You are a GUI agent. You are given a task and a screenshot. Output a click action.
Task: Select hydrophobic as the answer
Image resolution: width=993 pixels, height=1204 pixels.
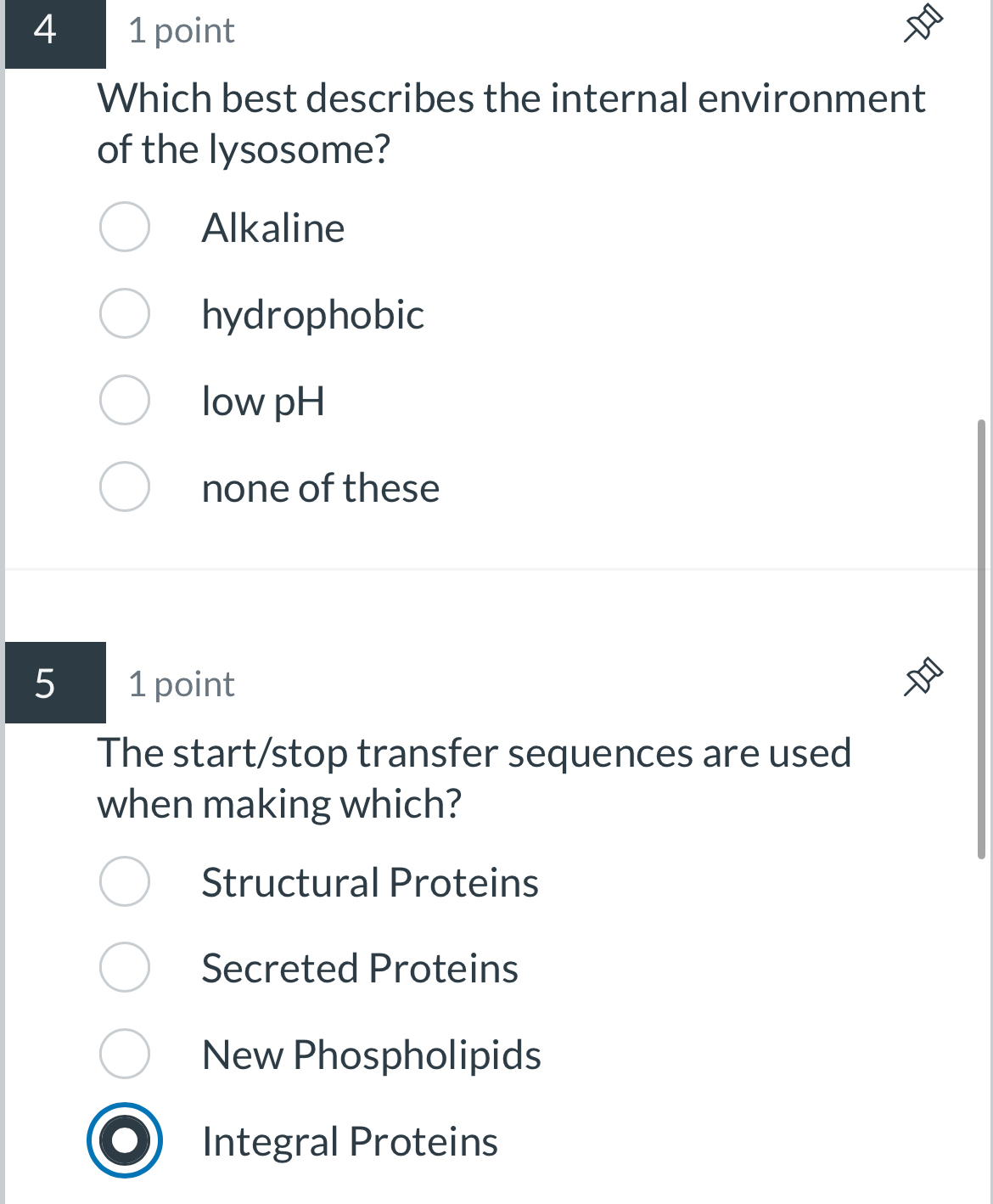(x=124, y=312)
